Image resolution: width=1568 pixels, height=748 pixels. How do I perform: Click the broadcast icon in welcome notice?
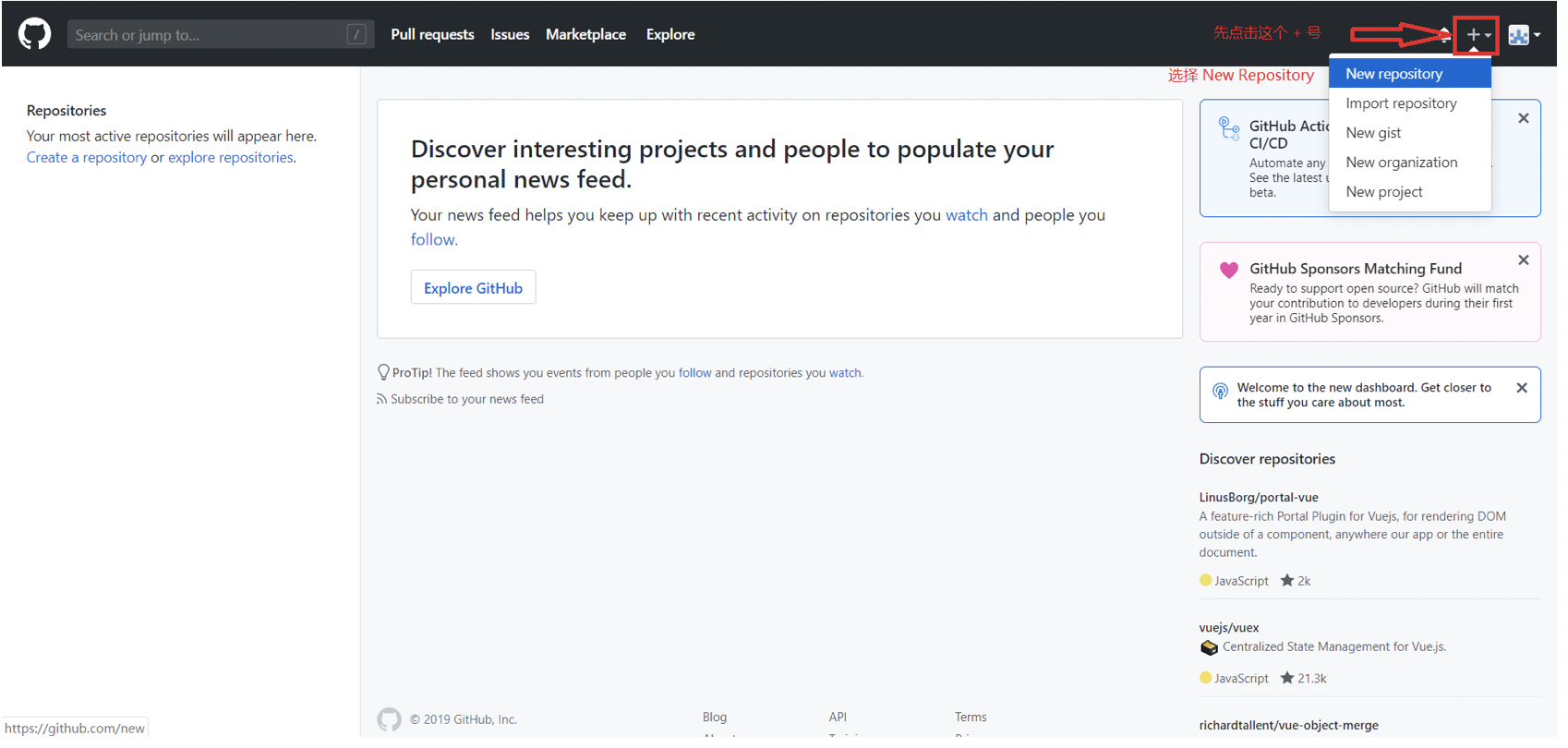click(x=1220, y=391)
